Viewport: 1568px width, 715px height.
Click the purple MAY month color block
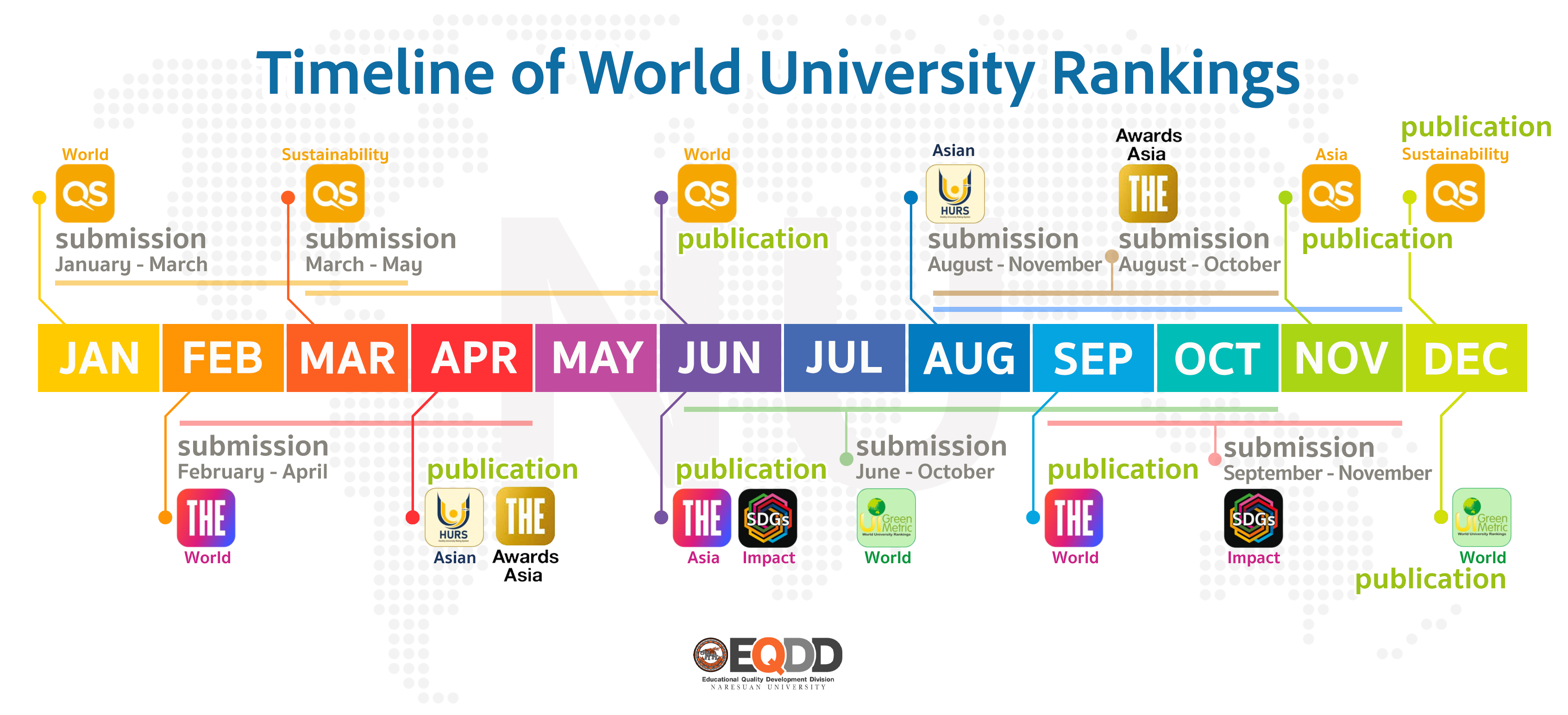(596, 358)
